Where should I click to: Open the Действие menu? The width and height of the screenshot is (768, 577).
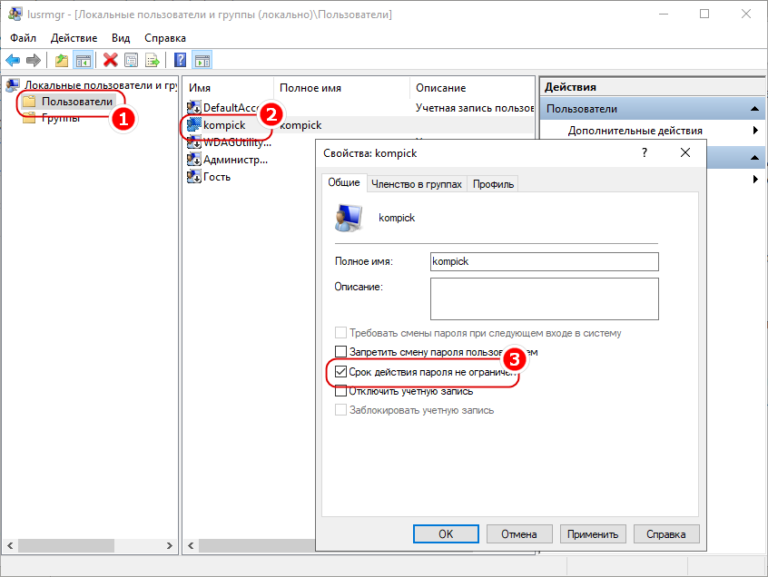point(73,37)
